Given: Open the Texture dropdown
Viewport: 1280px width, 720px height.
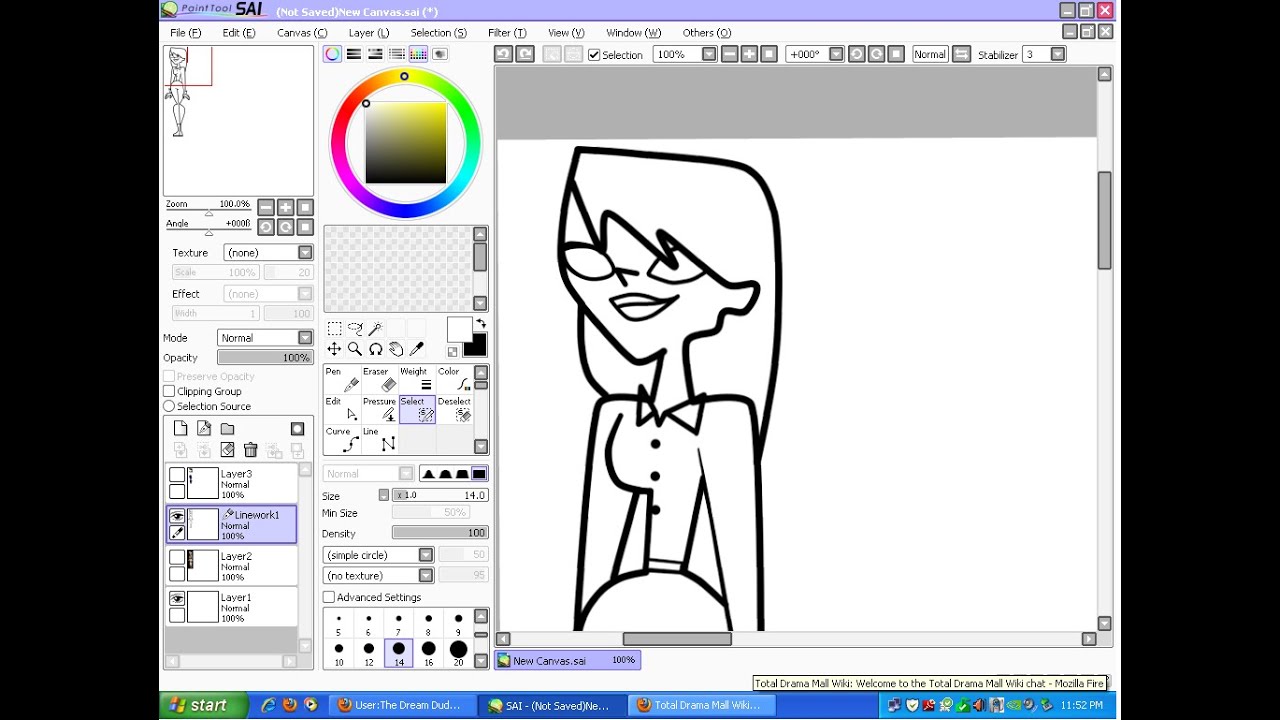Looking at the screenshot, I should pos(268,253).
